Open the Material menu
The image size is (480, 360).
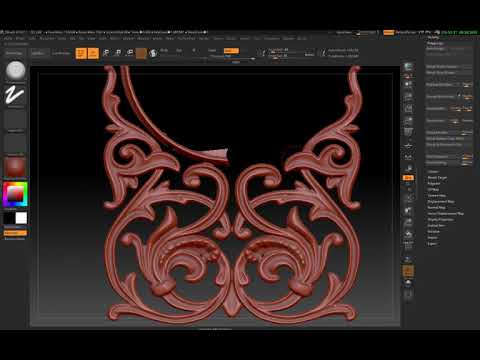pos(143,39)
